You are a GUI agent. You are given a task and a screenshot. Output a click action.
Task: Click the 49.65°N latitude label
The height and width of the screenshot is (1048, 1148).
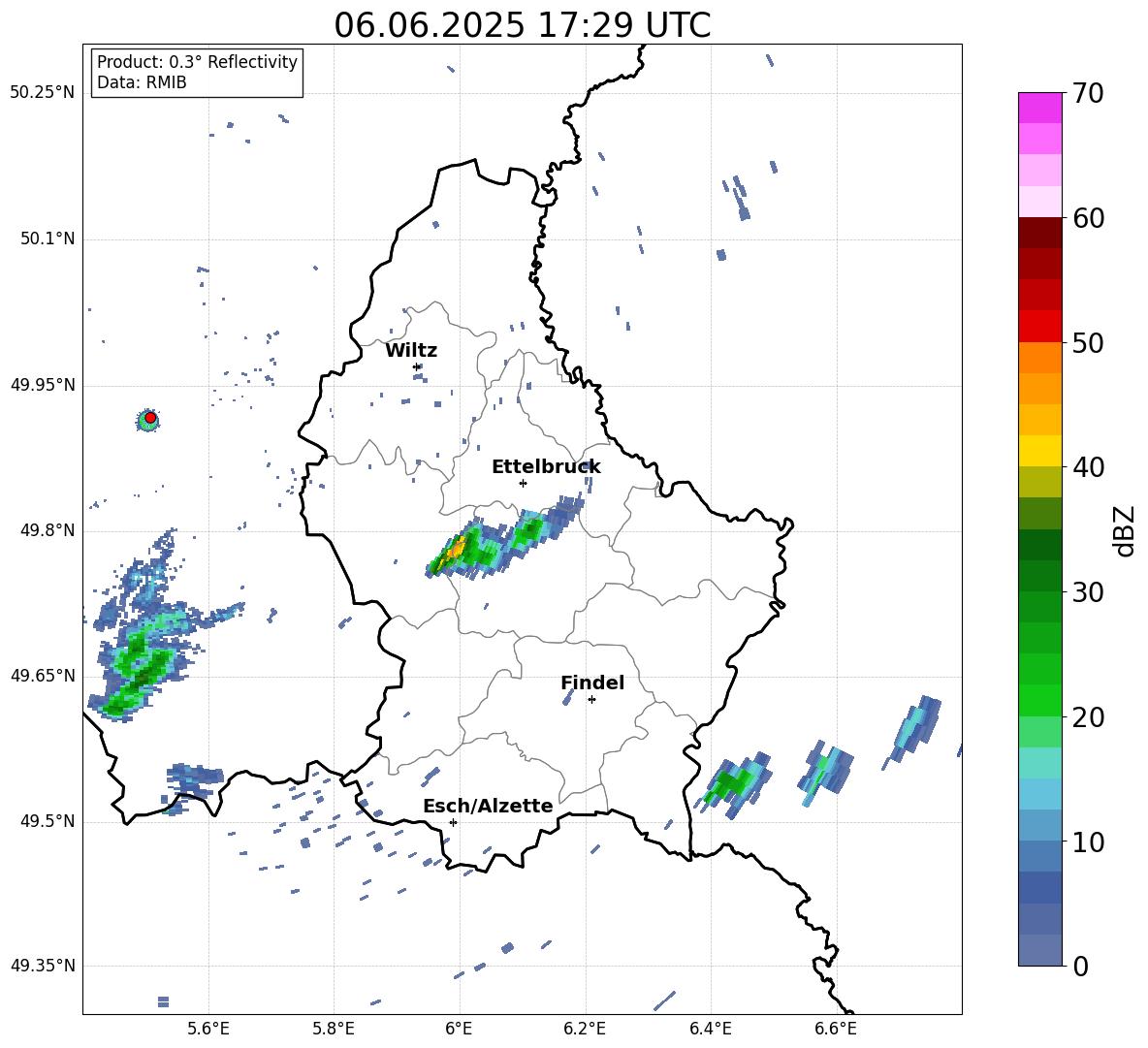(x=43, y=676)
